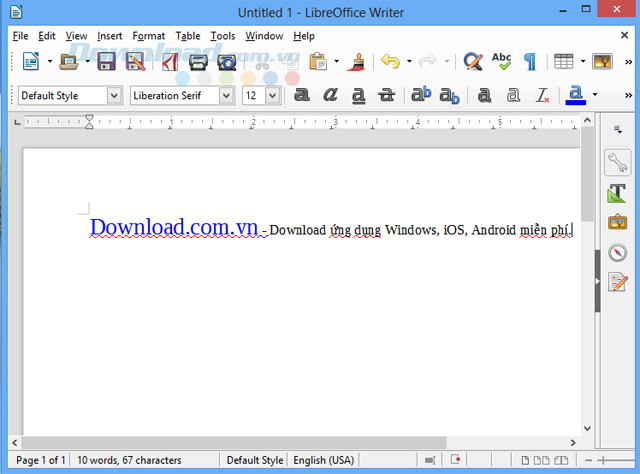Click the vertical scrollbar down arrow
Screen dimensions: 640x474
tap(587, 429)
